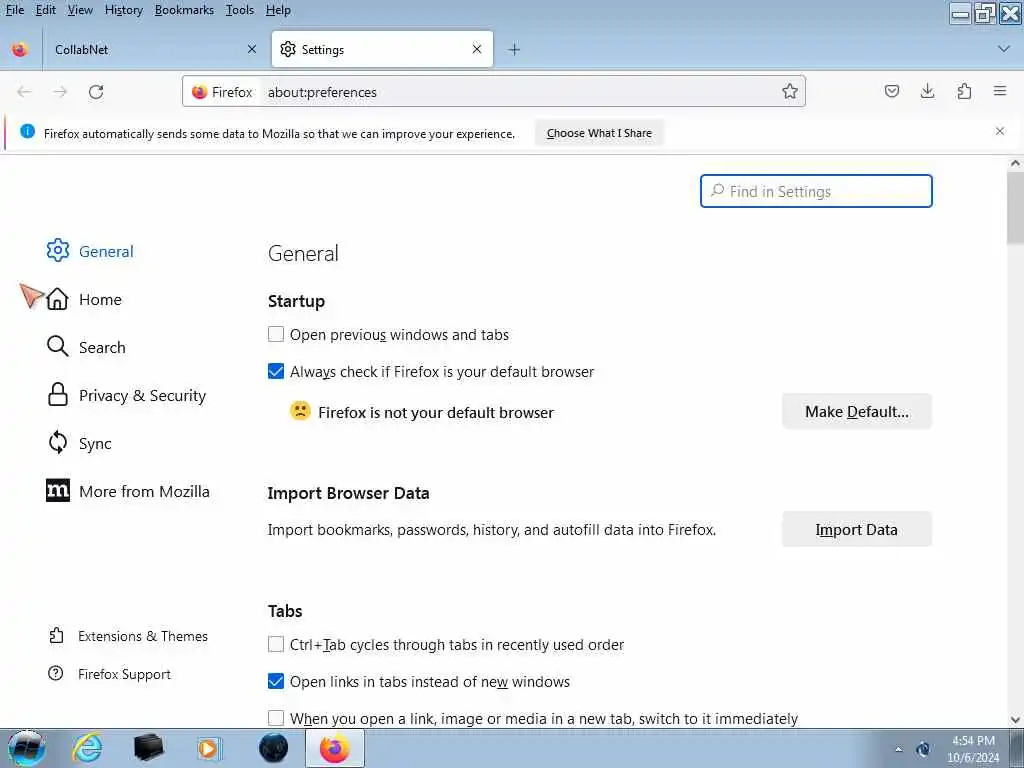Click the Import Browser Data heading
Viewport: 1024px width, 768px height.
[x=348, y=493]
